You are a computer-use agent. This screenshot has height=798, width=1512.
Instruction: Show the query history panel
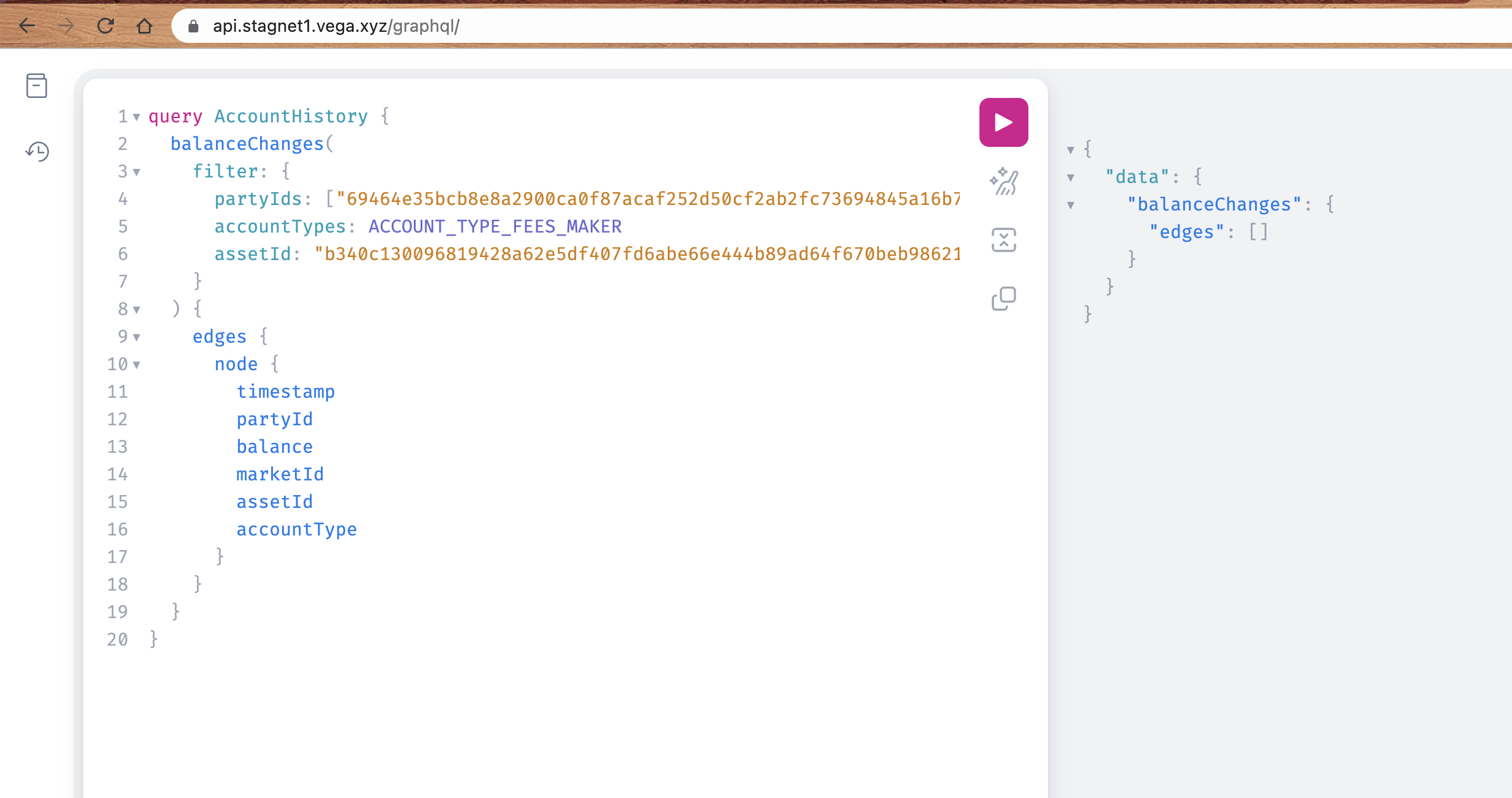click(x=36, y=152)
